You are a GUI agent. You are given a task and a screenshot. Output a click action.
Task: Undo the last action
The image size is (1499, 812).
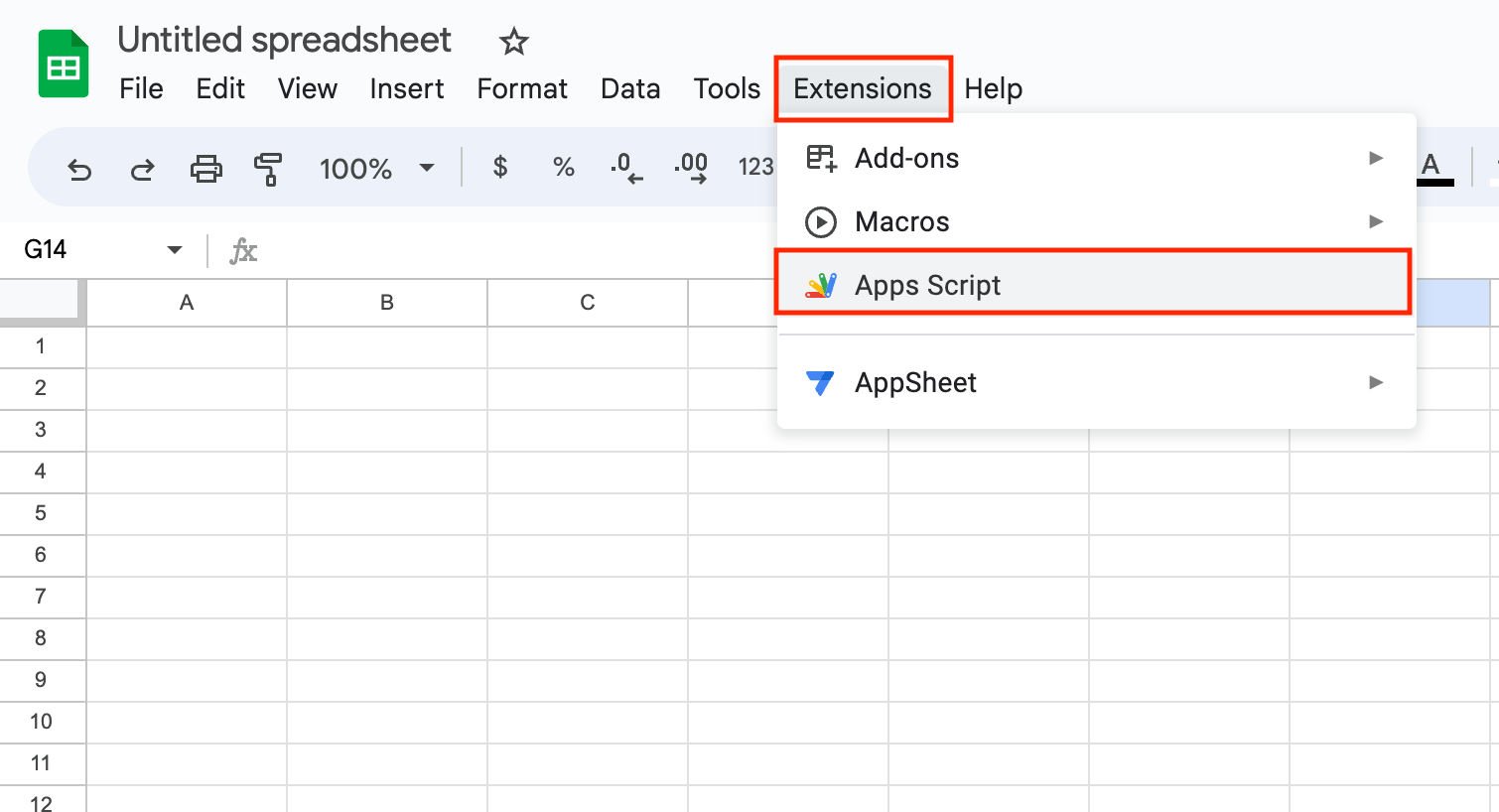[x=79, y=170]
